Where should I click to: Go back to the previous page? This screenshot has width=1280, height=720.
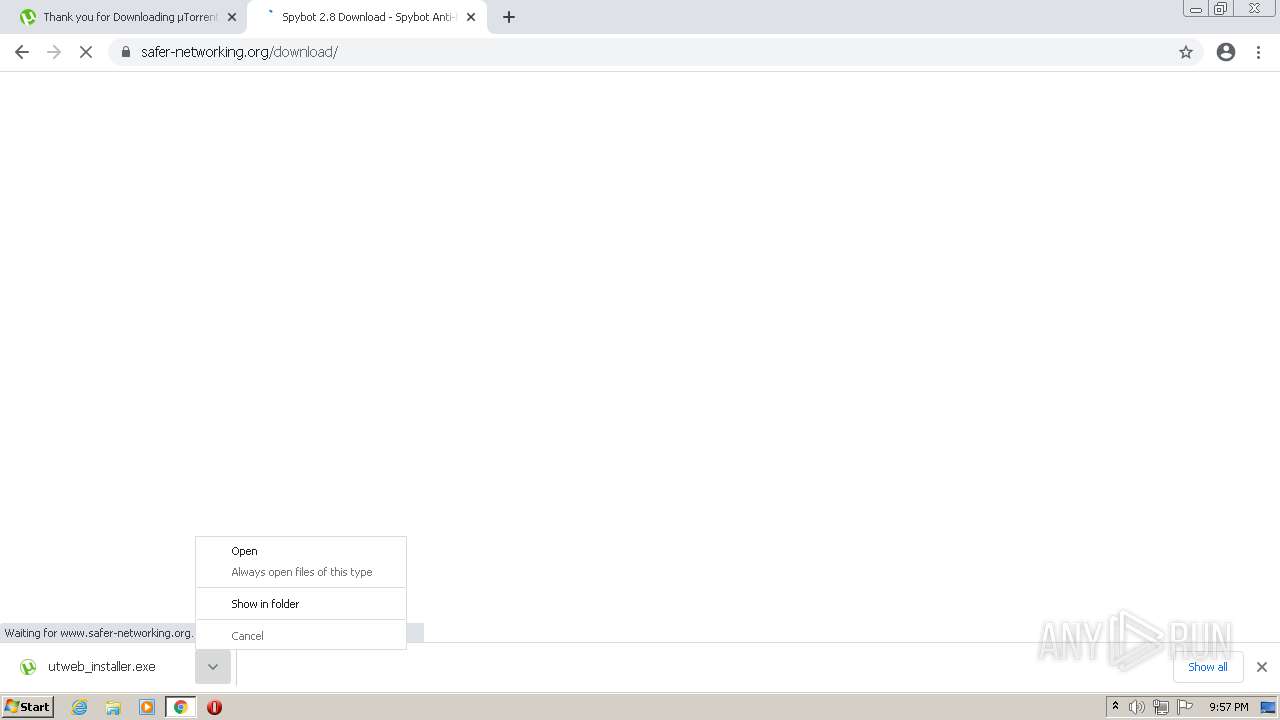[22, 52]
